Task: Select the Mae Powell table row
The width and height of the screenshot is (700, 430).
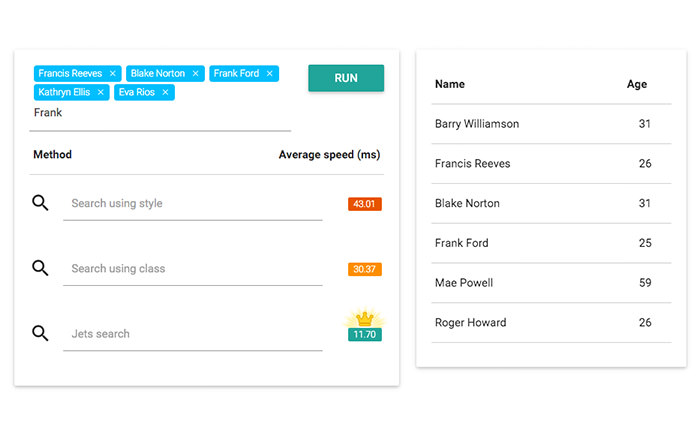Action: coord(551,283)
